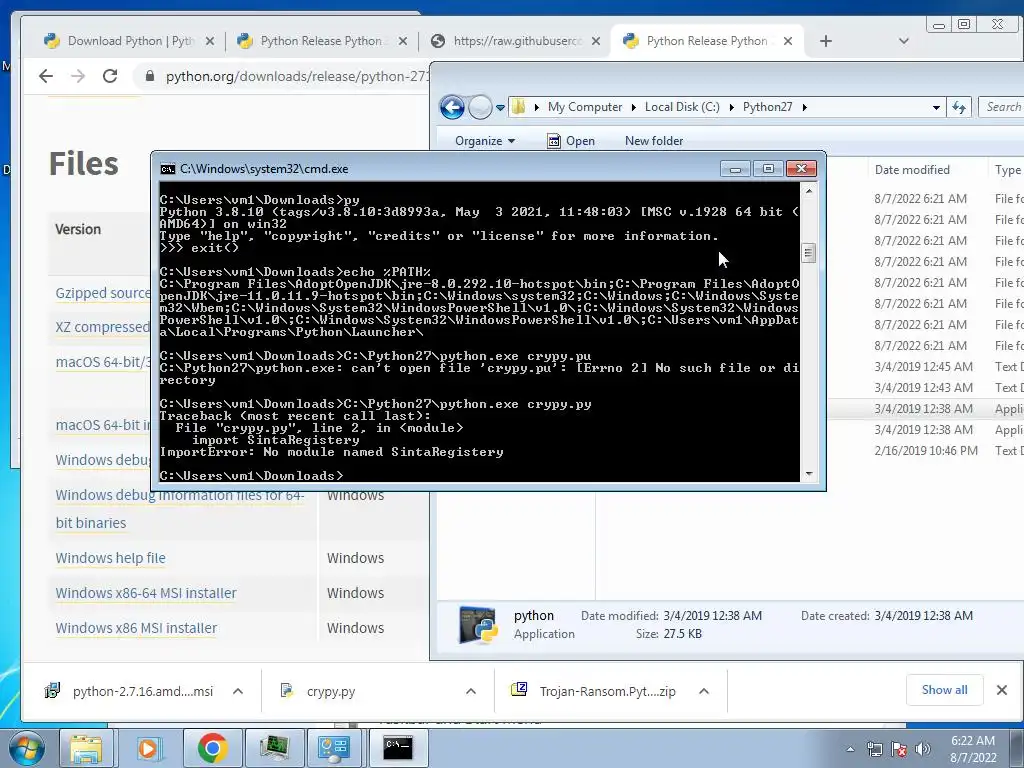Image resolution: width=1024 pixels, height=768 pixels.
Task: Click Explorer forward navigation button
Action: click(480, 107)
